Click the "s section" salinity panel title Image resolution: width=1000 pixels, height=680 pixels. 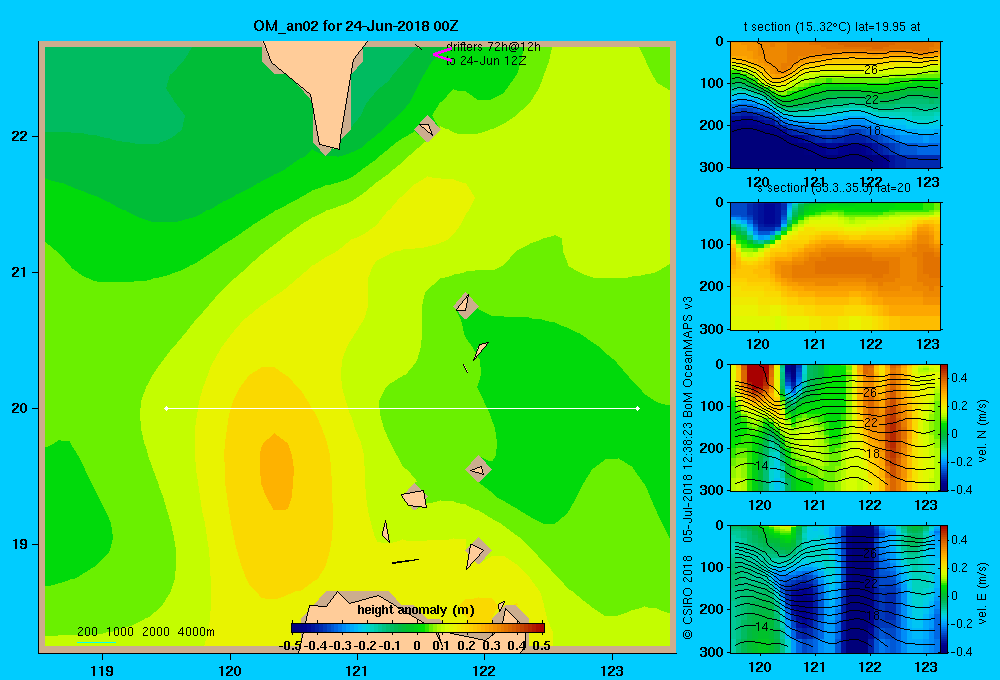[x=833, y=188]
